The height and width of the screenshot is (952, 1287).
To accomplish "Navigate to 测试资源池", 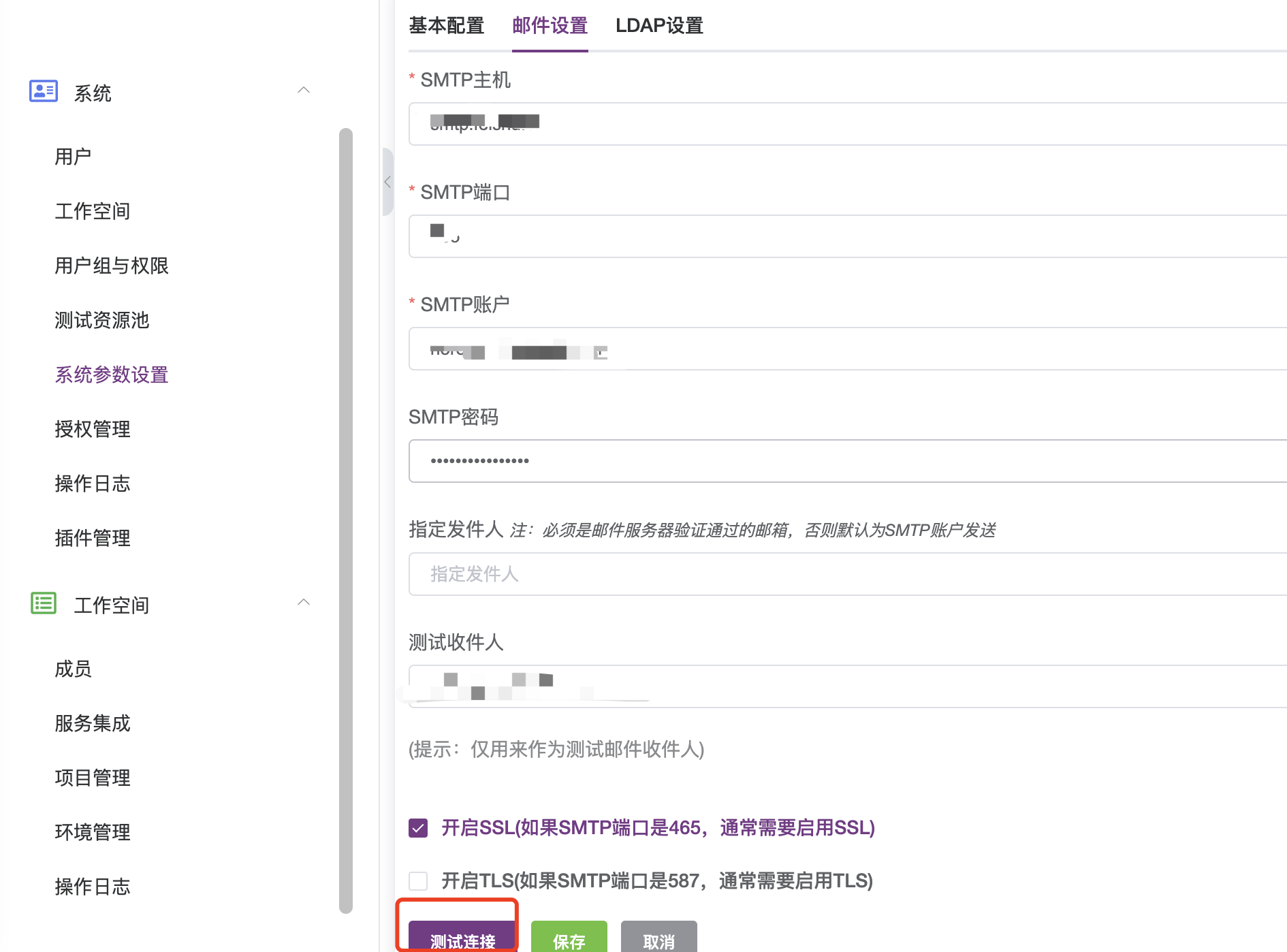I will coord(101,320).
